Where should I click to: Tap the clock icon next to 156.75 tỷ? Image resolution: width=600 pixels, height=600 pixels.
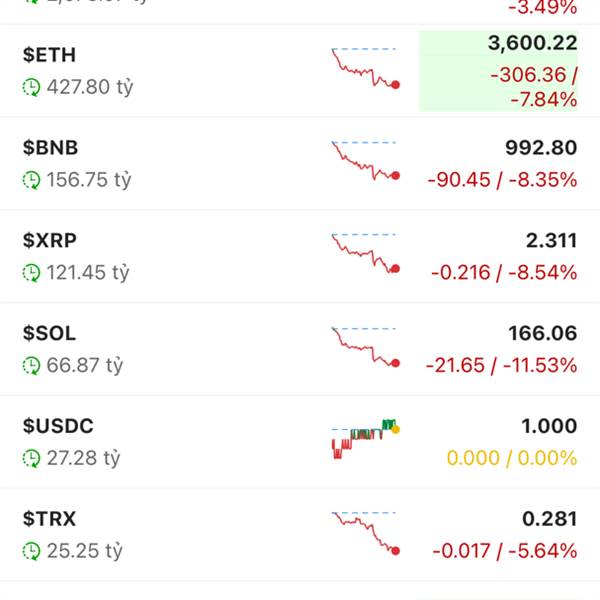point(32,180)
